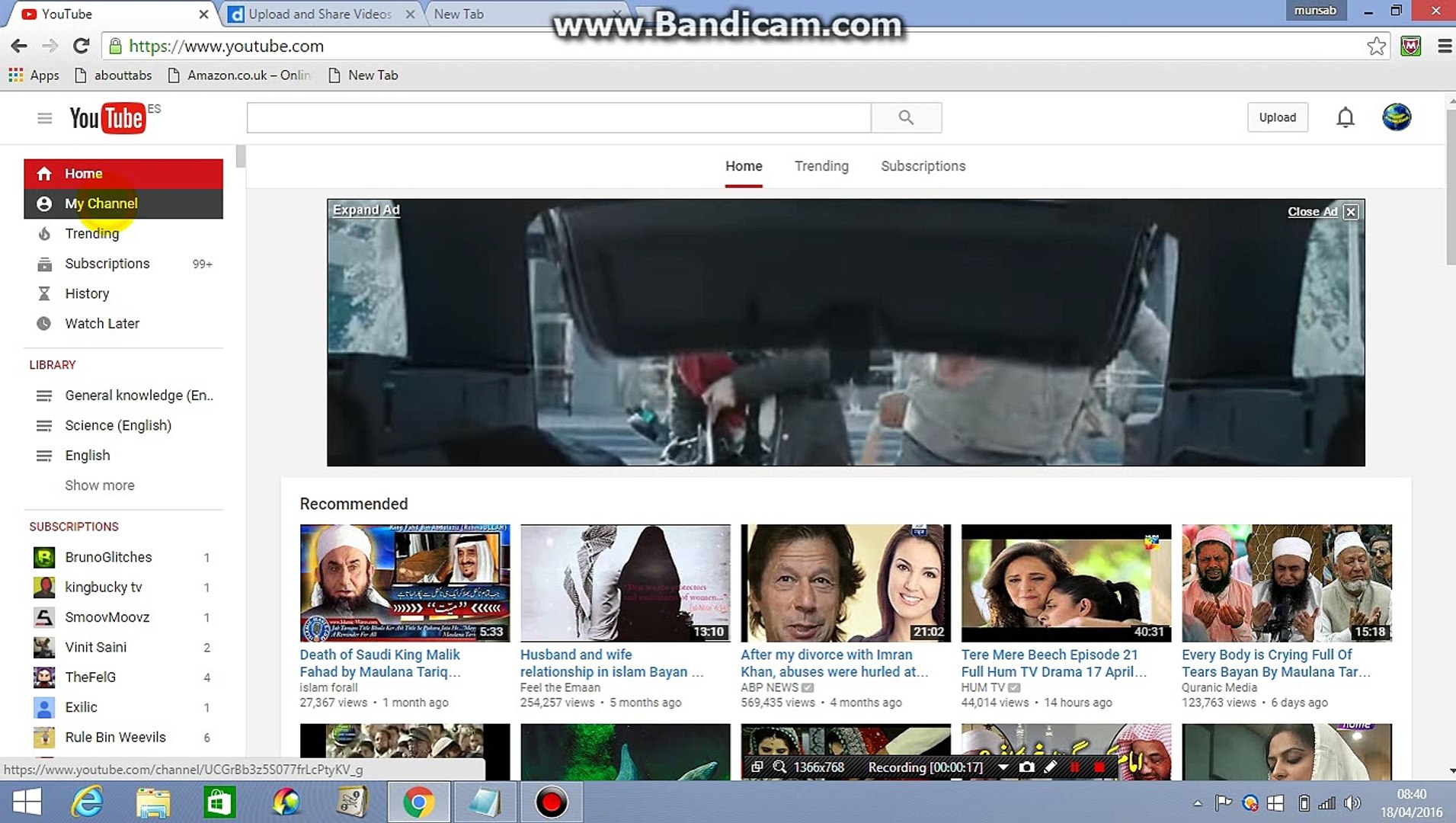
Task: Click the Close Ad link
Action: pos(1312,212)
